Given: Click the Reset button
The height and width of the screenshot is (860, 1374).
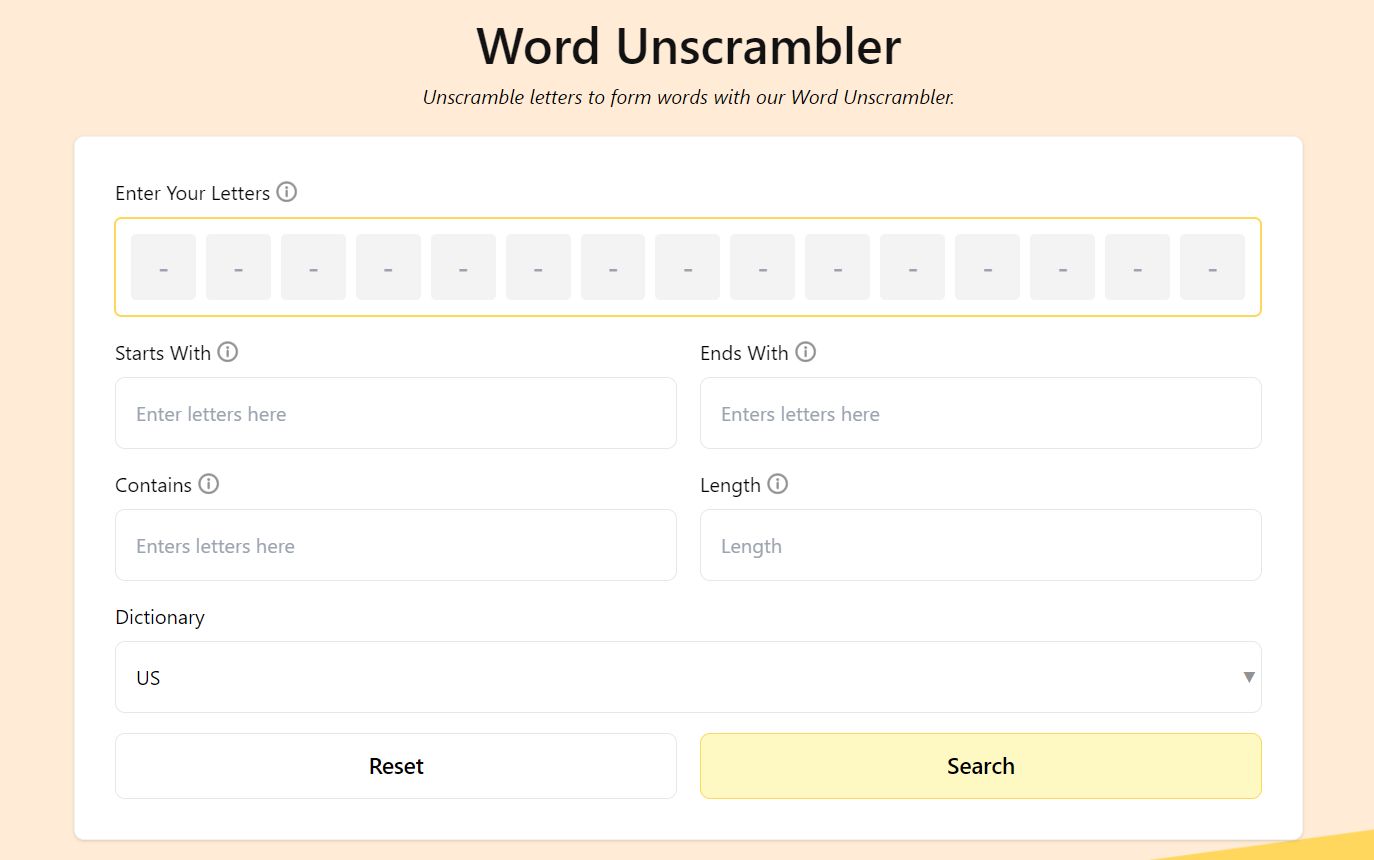Looking at the screenshot, I should [x=396, y=766].
